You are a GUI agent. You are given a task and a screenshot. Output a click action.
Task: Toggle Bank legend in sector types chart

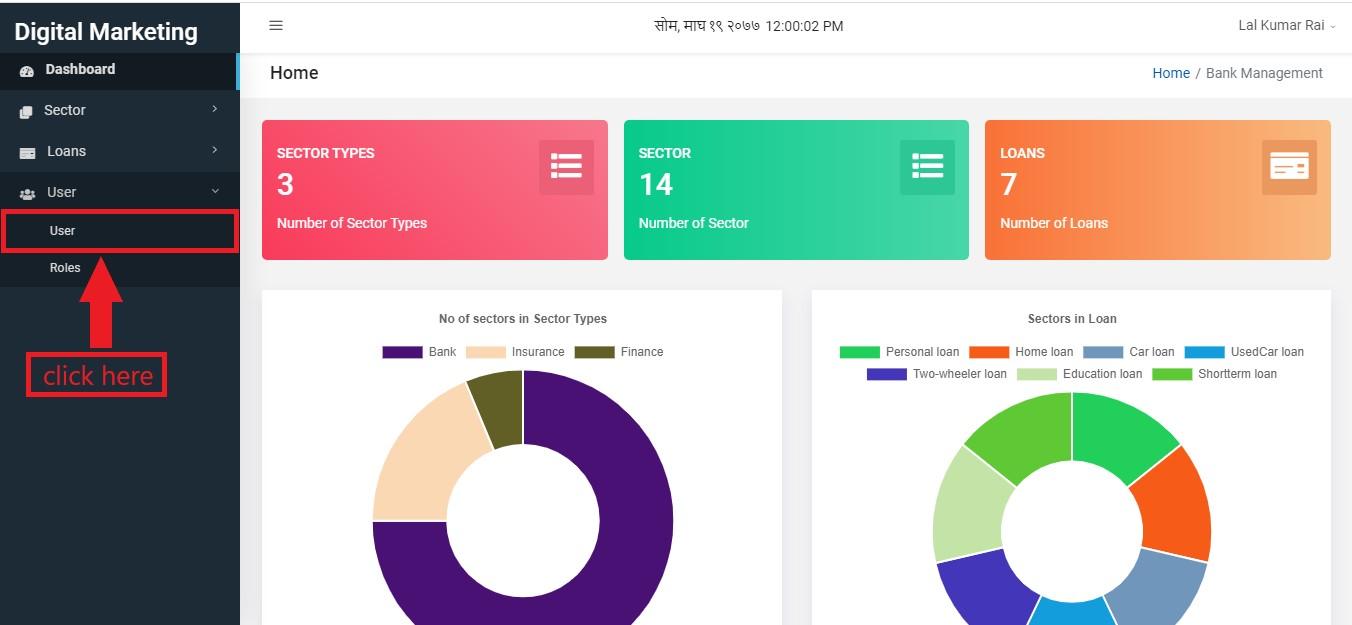pyautogui.click(x=419, y=352)
